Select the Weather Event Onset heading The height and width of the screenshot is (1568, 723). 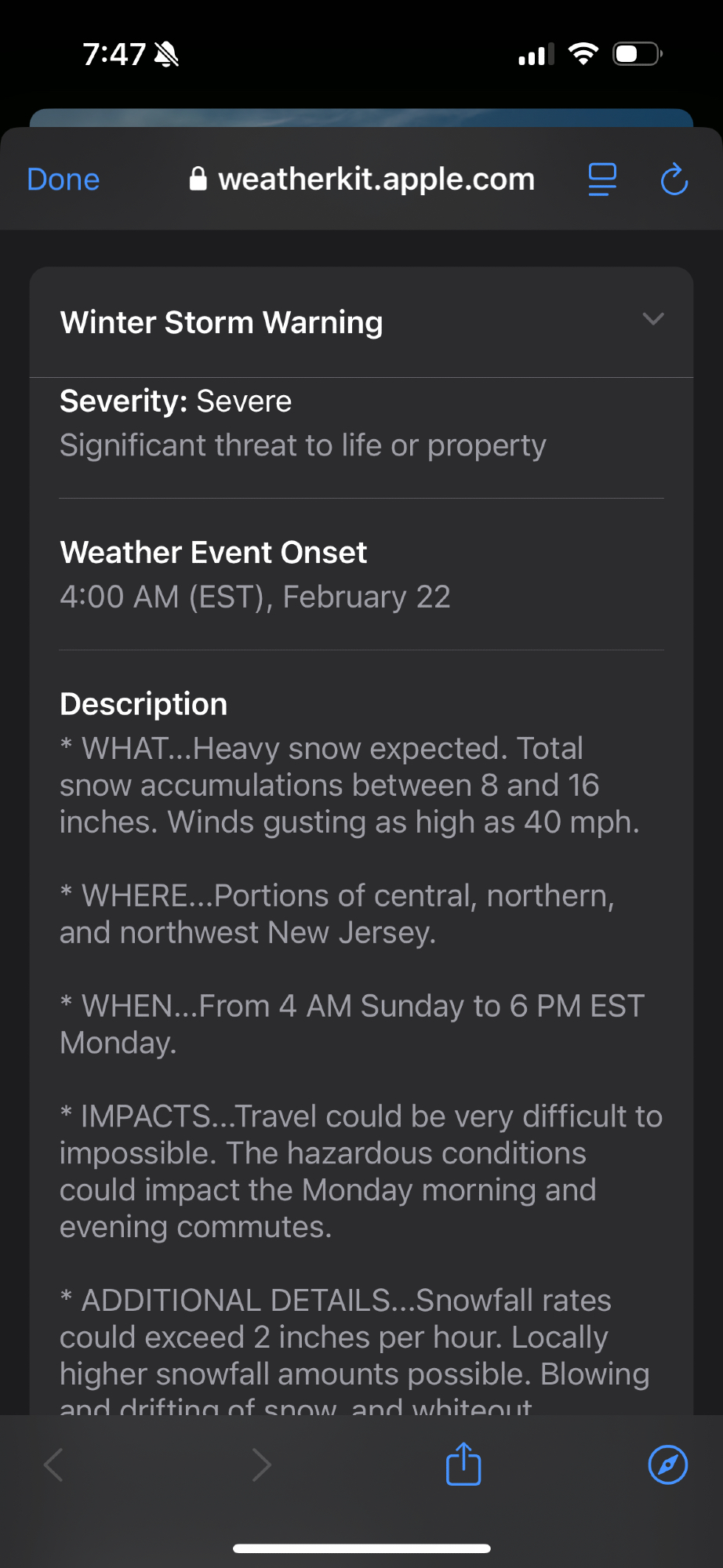(213, 553)
